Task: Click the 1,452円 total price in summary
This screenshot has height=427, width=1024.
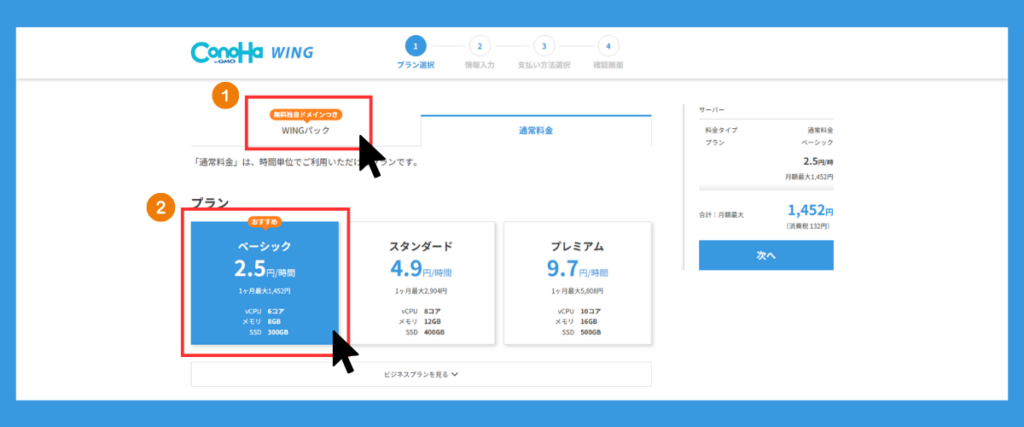Action: tap(808, 210)
